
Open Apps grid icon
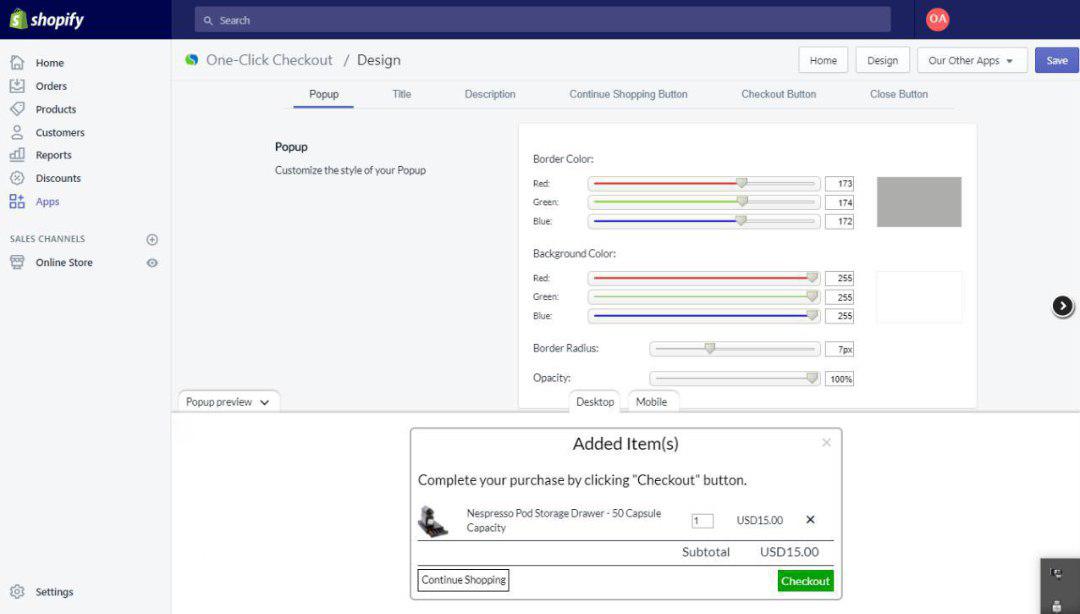17,201
